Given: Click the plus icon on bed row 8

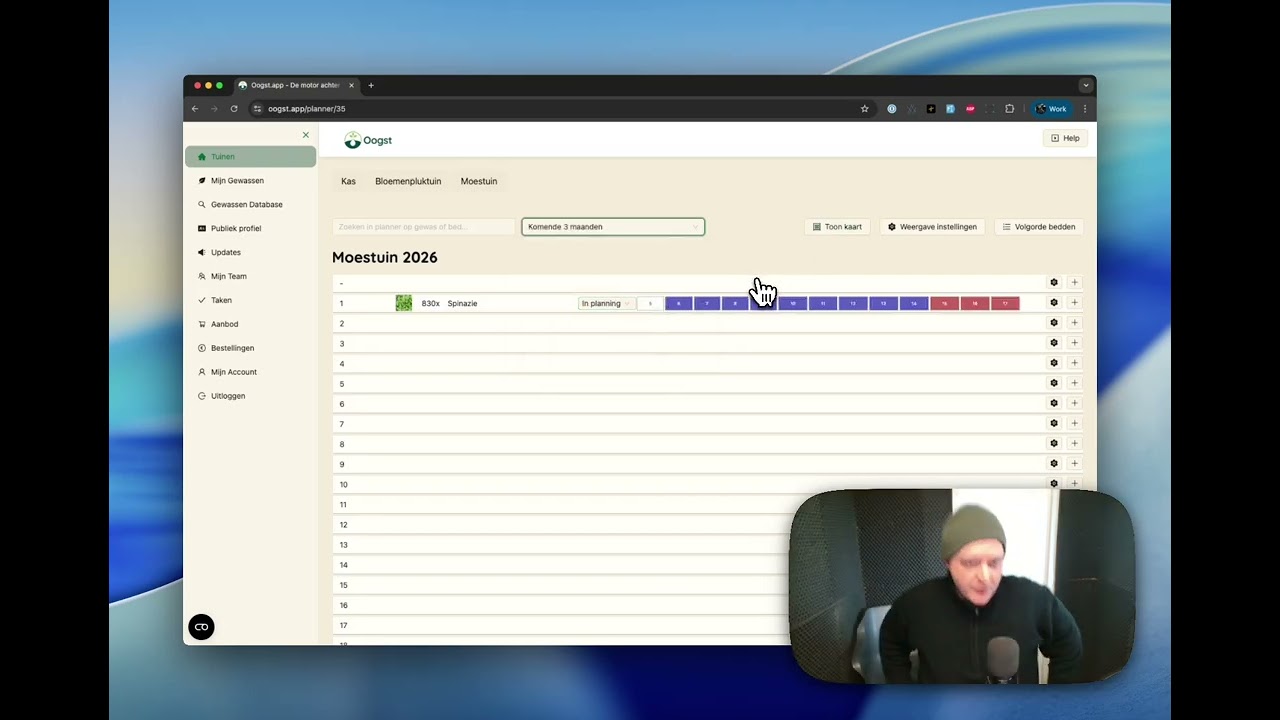Looking at the screenshot, I should tap(1074, 443).
